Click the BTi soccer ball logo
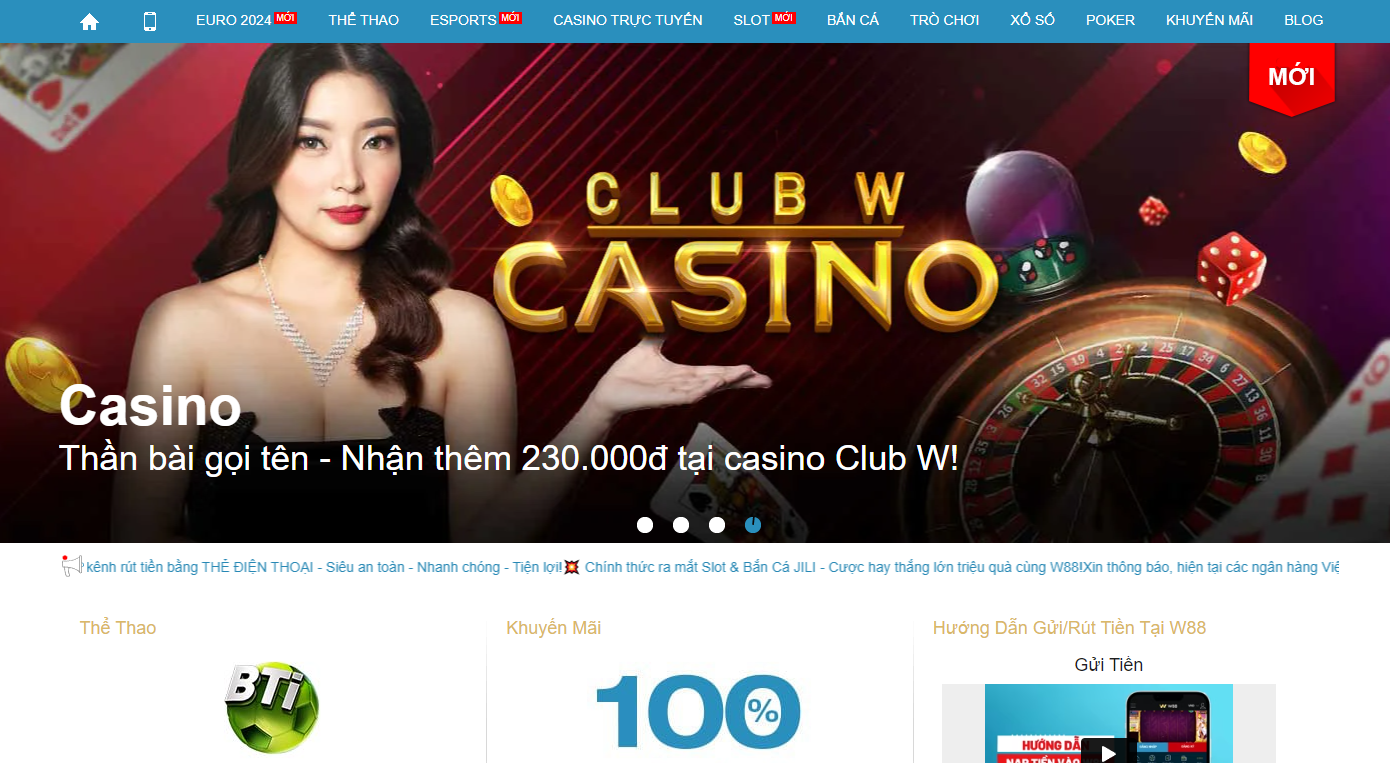This screenshot has width=1390, height=763. tap(272, 707)
